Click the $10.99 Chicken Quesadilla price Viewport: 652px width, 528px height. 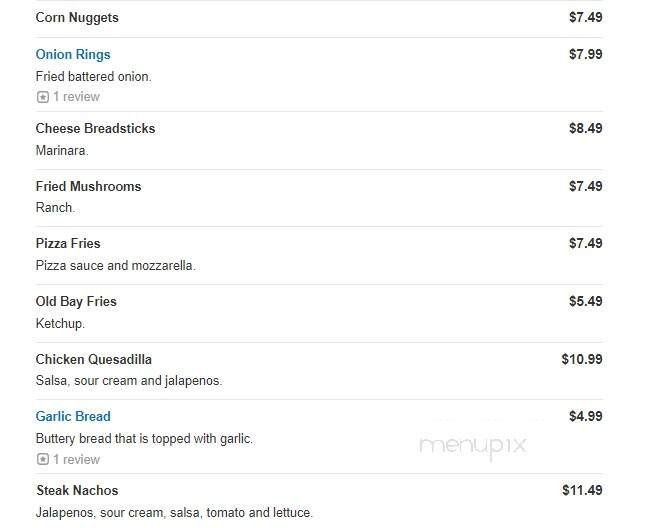pos(582,360)
